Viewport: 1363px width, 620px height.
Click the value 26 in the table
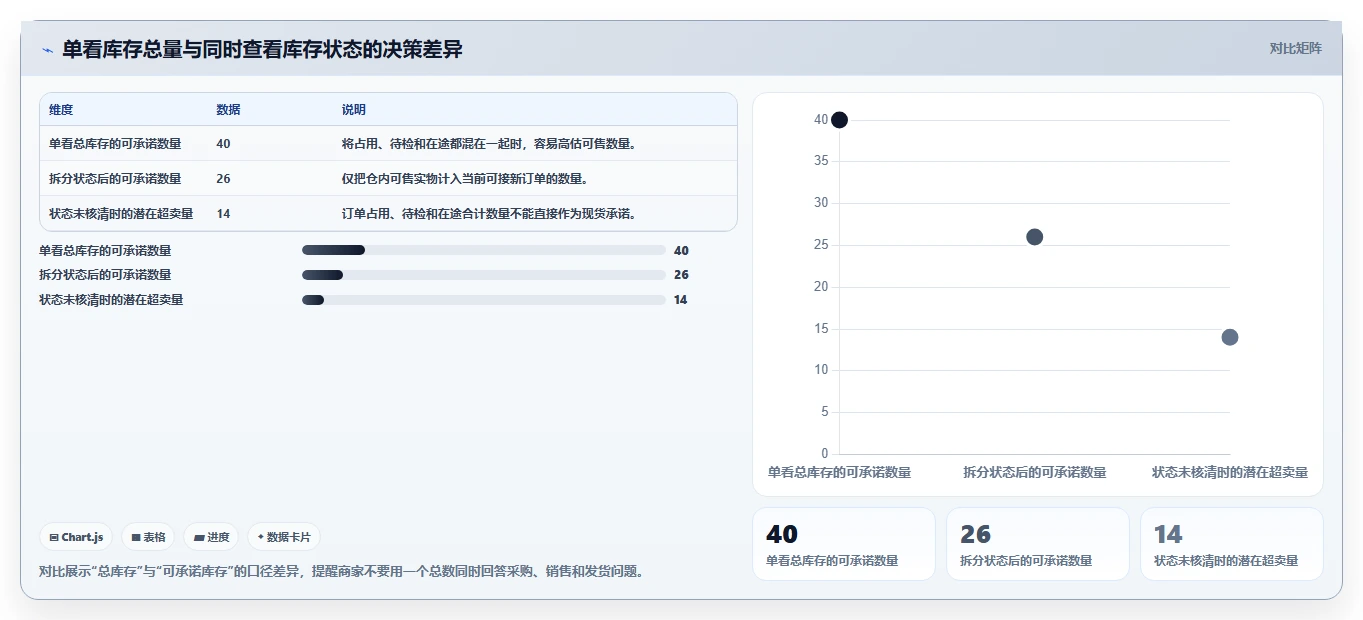pos(223,179)
